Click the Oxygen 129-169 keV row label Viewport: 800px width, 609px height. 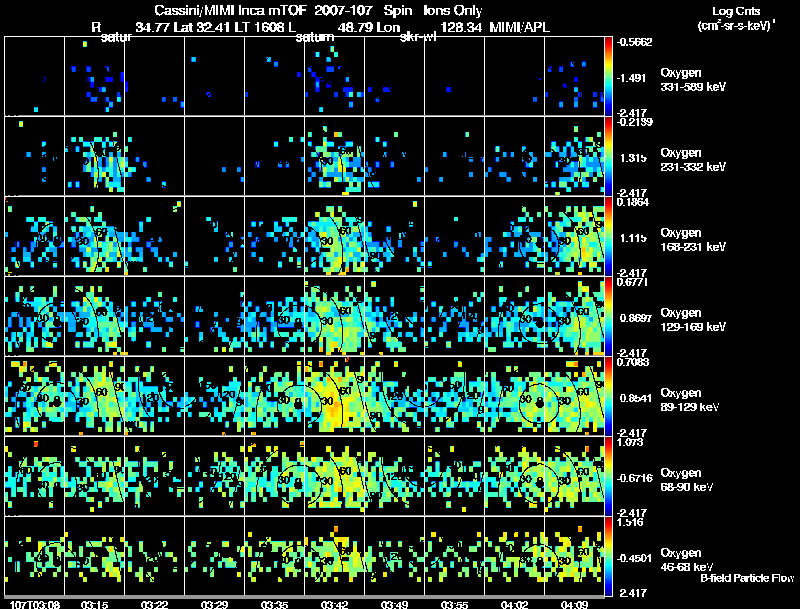coord(693,320)
